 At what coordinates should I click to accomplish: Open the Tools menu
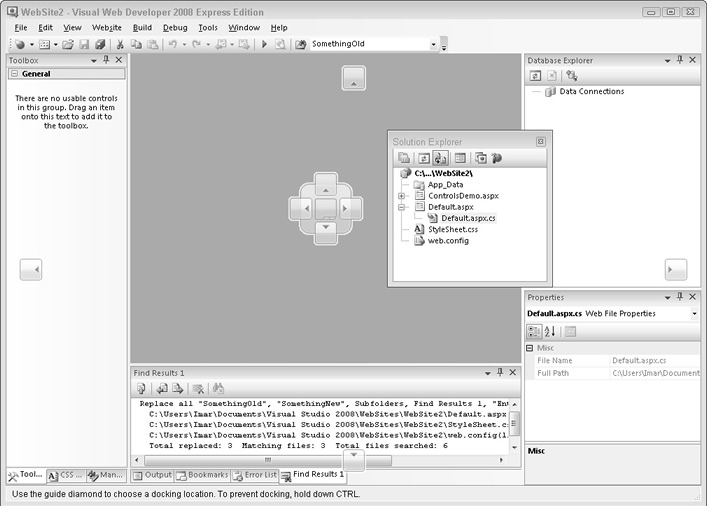[208, 28]
